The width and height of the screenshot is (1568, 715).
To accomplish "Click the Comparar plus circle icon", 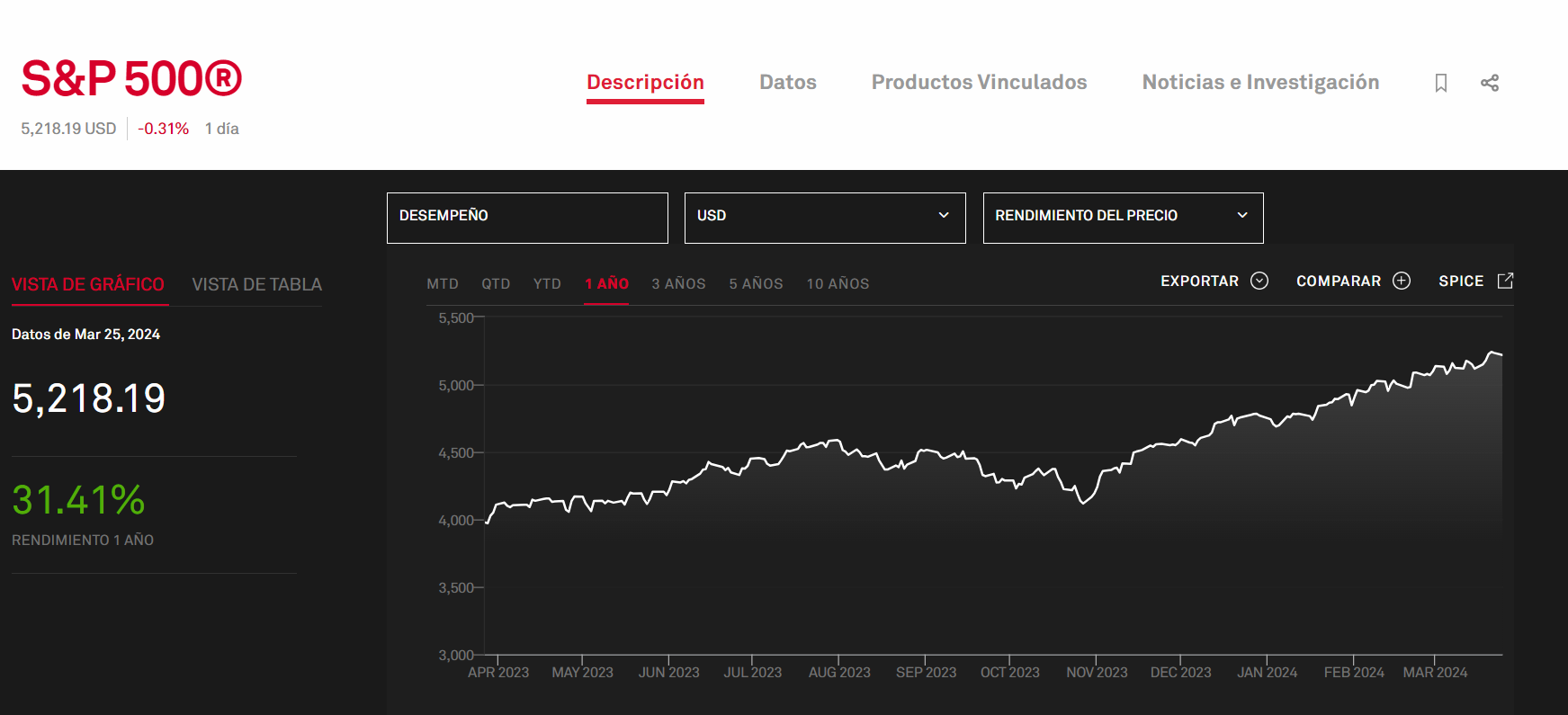I will (x=1402, y=281).
